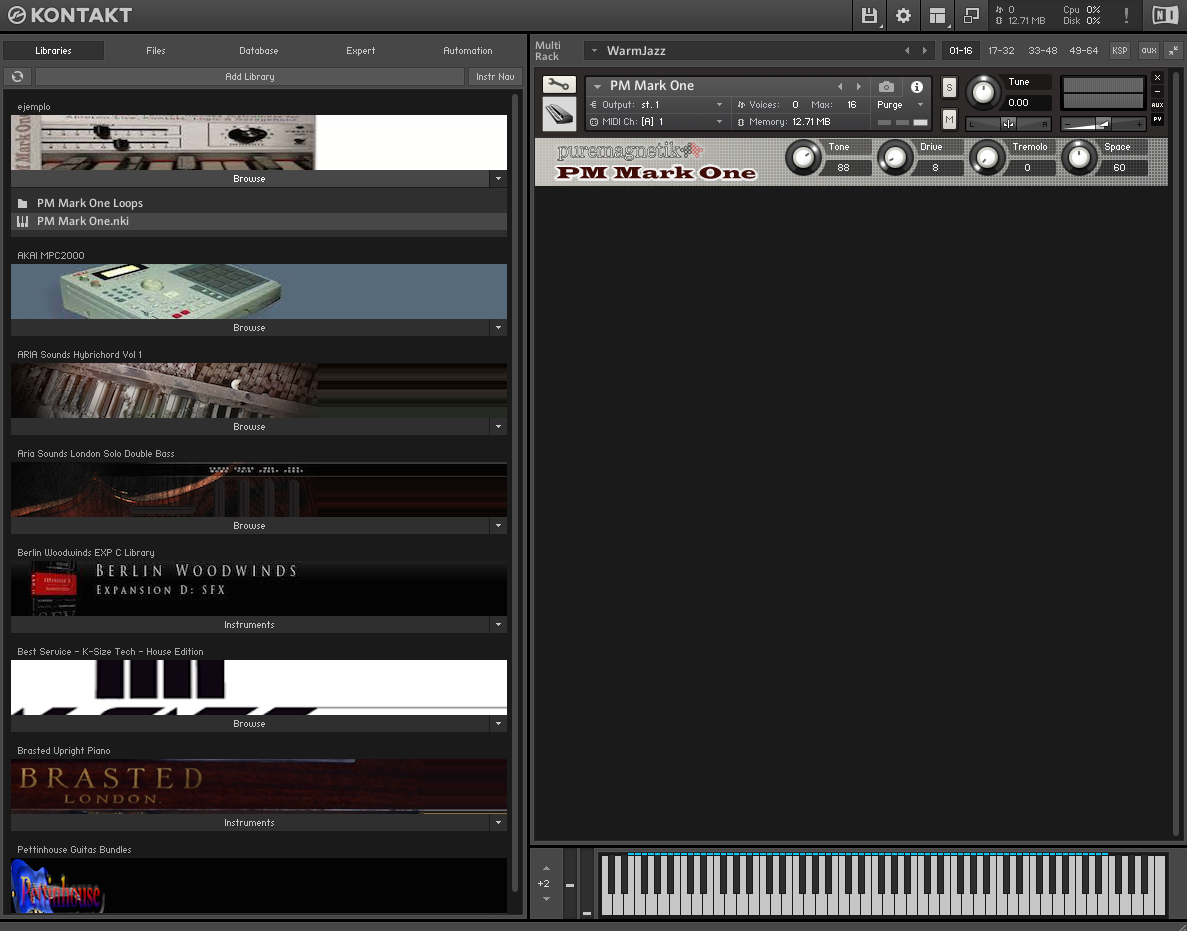The width and height of the screenshot is (1187, 931).
Task: Toggle the KSP script editor button
Action: click(x=1120, y=51)
